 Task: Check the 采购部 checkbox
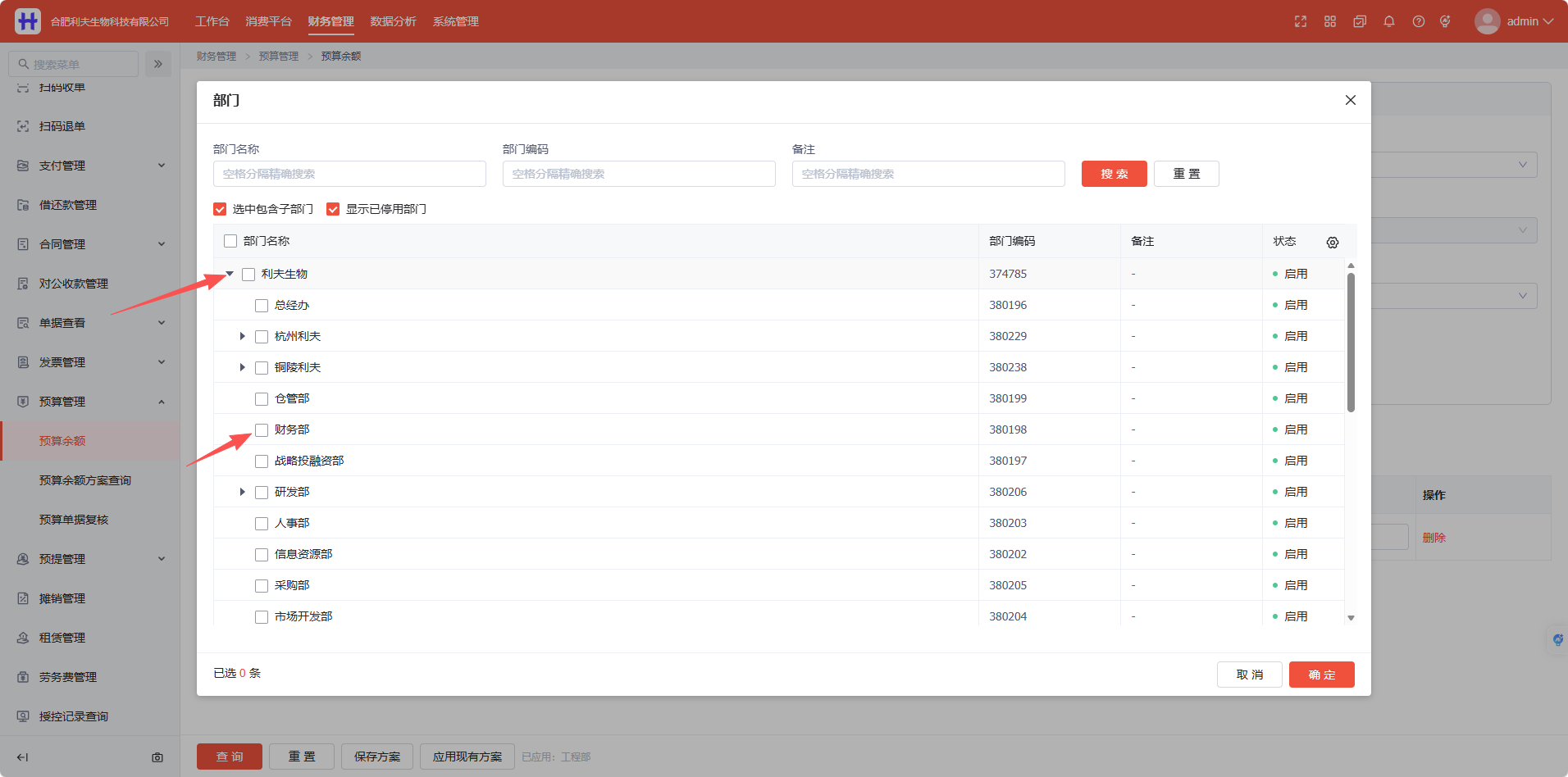(262, 585)
